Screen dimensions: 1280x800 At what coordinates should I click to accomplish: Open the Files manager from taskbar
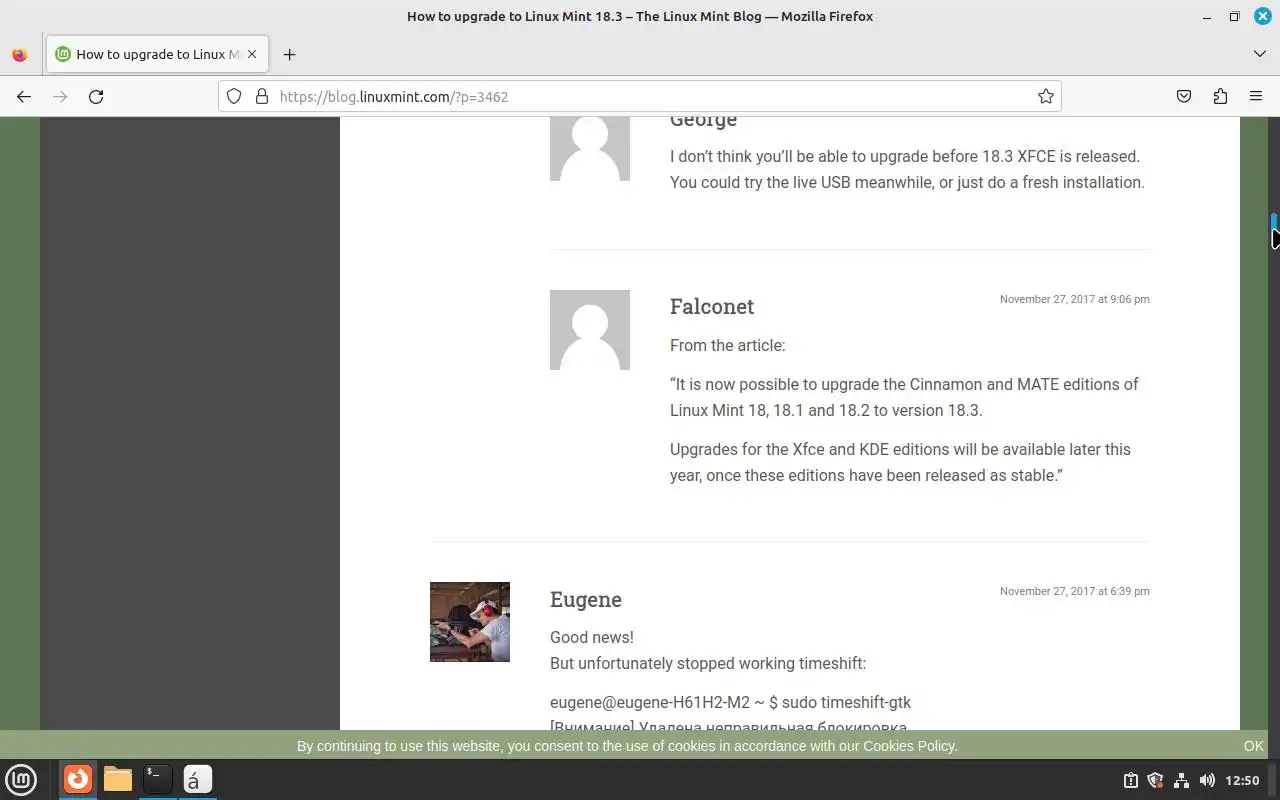coord(118,779)
